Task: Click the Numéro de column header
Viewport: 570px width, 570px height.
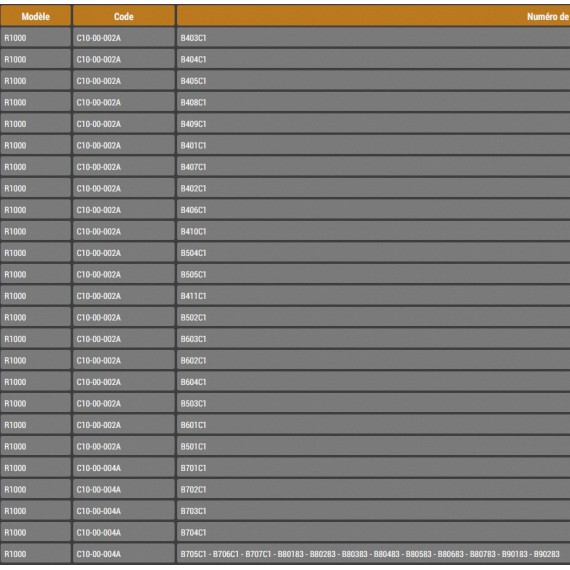Action: pyautogui.click(x=373, y=16)
